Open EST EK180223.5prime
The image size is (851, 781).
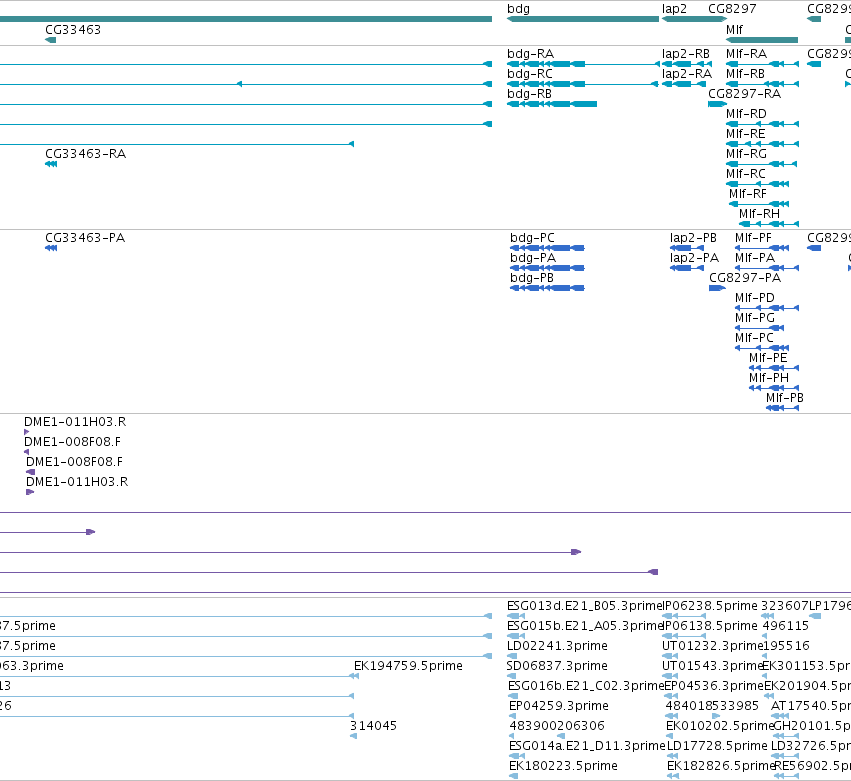563,766
